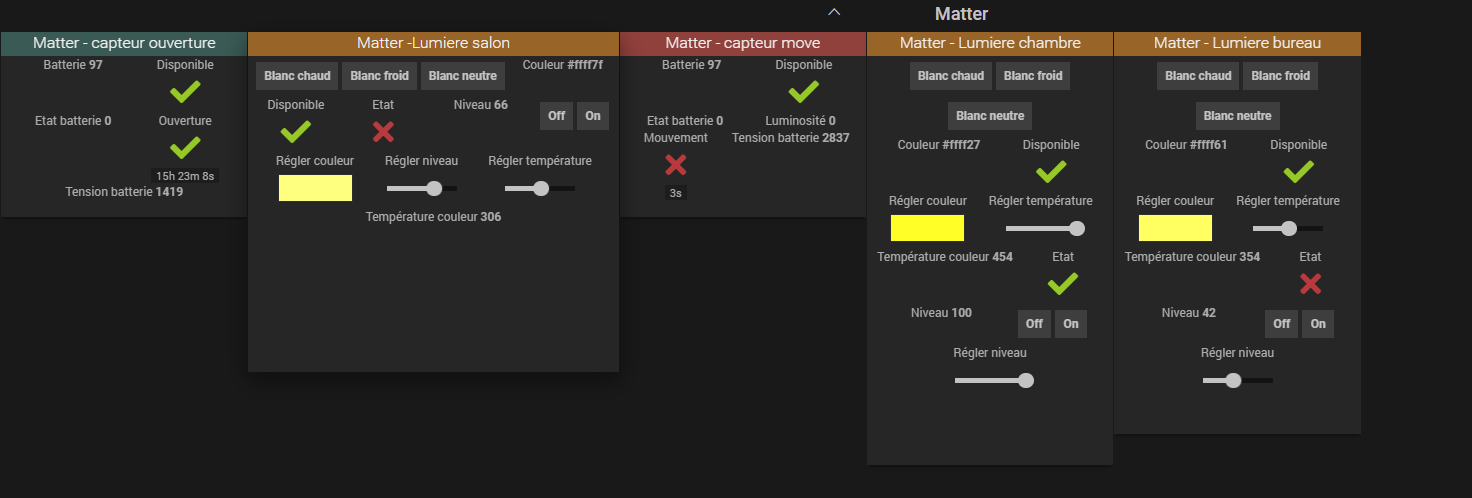Click Tension batterie 1419 value
The width and height of the screenshot is (1472, 498).
point(124,192)
